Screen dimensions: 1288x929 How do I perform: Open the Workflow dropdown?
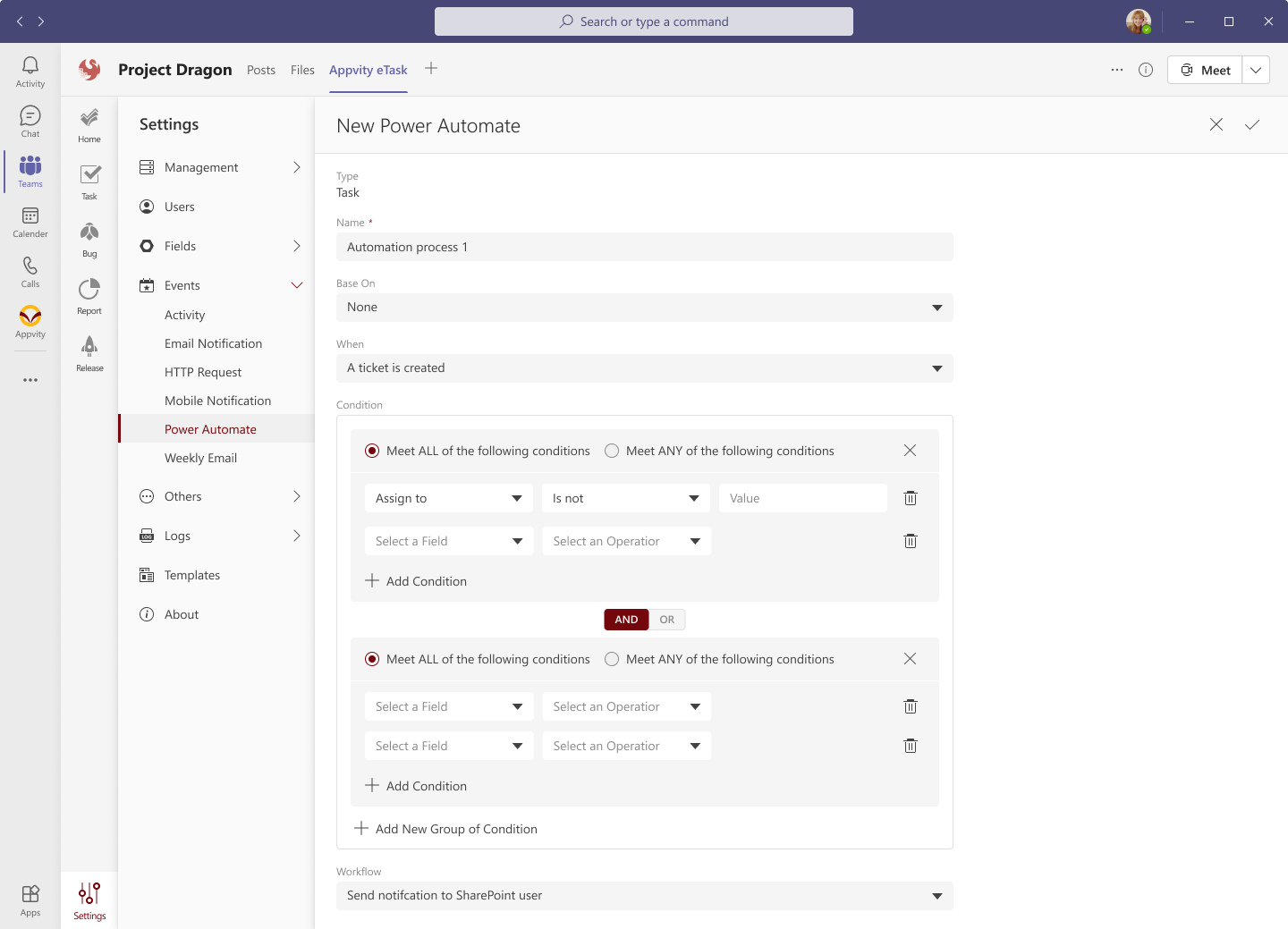(644, 896)
